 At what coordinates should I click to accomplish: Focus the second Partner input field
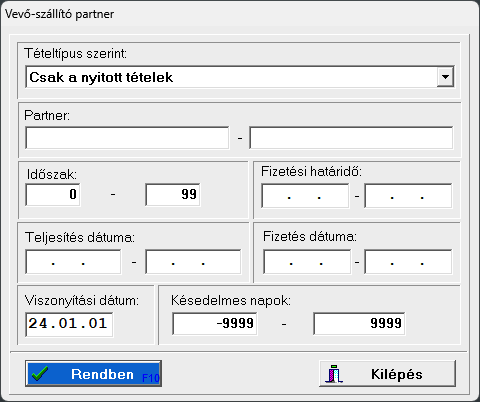pos(351,138)
